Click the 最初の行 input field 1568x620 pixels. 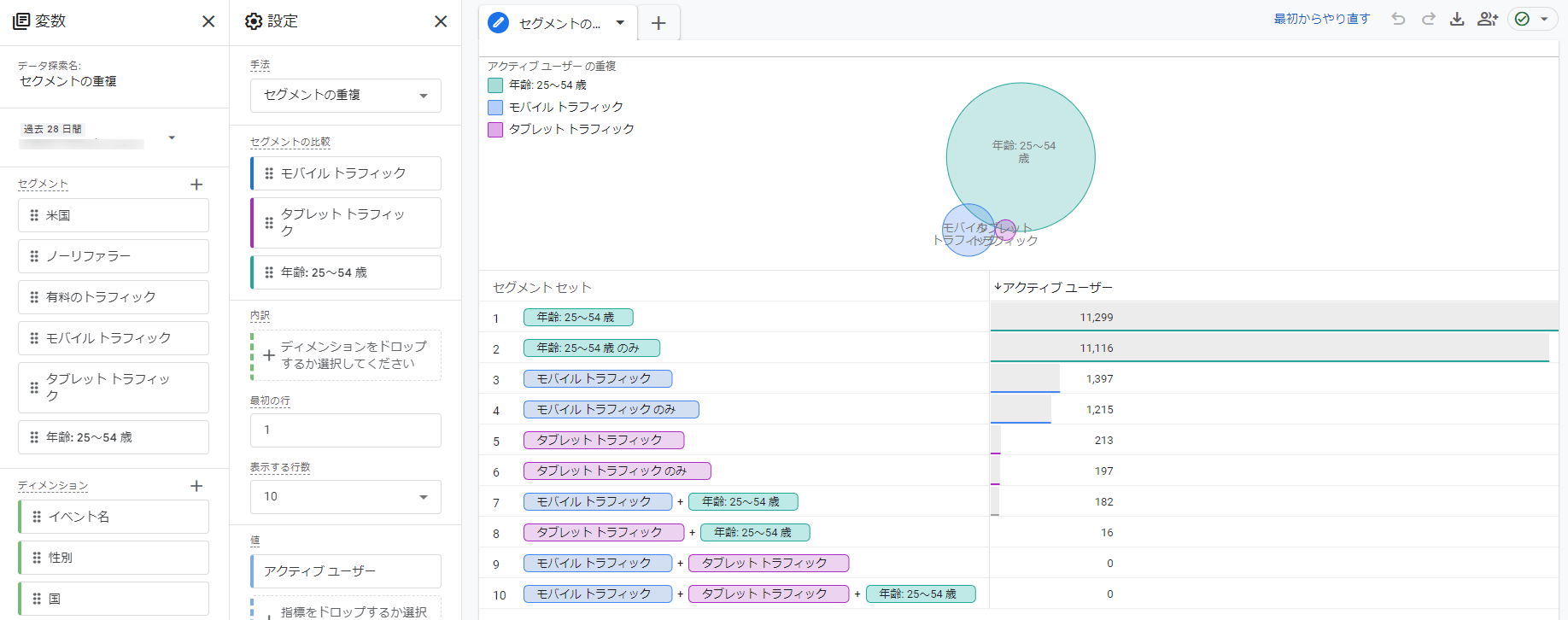tap(345, 430)
